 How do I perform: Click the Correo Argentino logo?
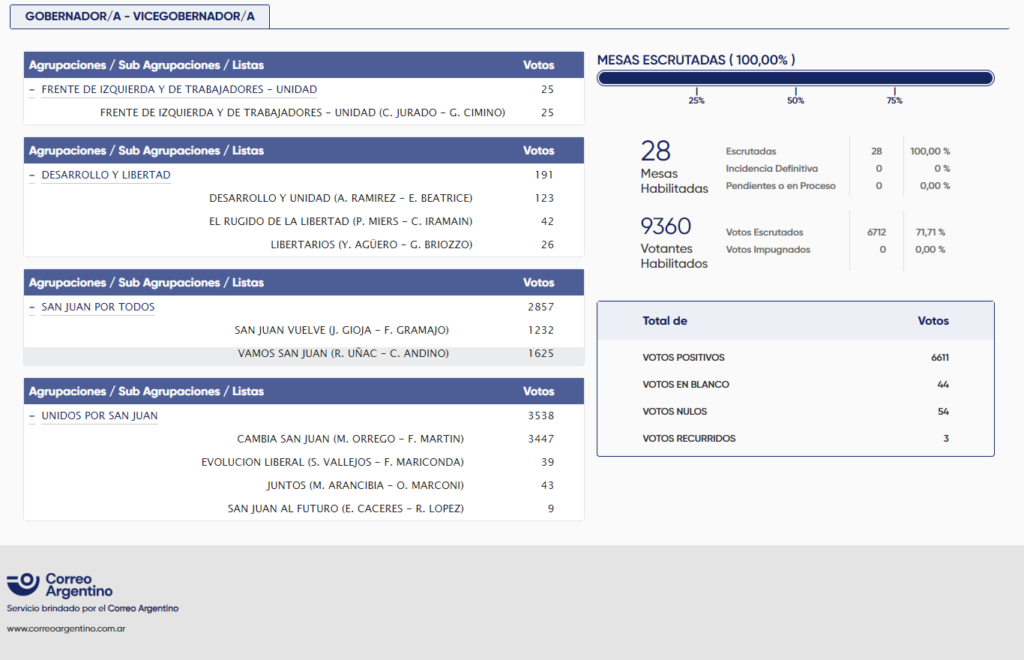click(60, 585)
